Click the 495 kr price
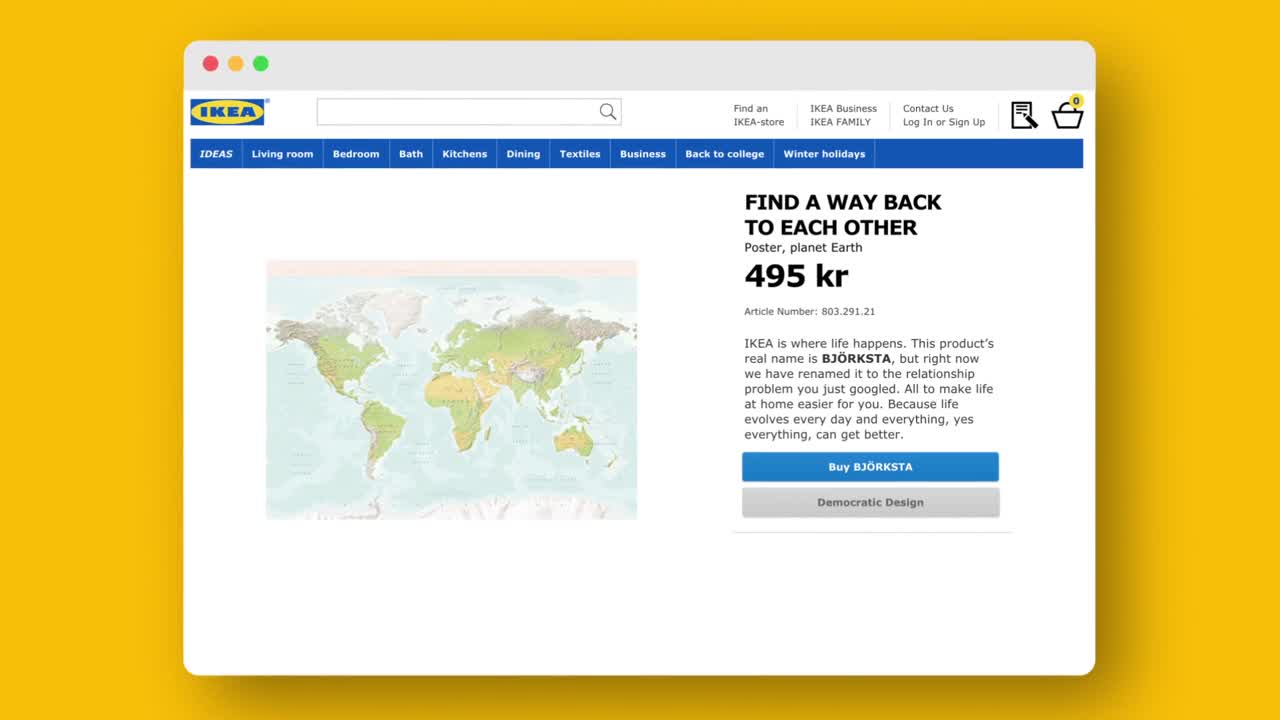 [x=796, y=275]
